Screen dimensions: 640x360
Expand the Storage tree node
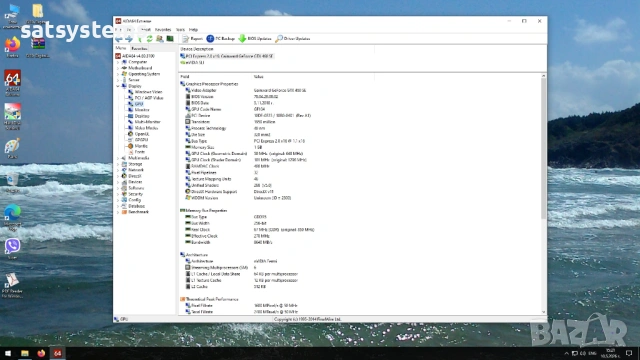point(118,164)
